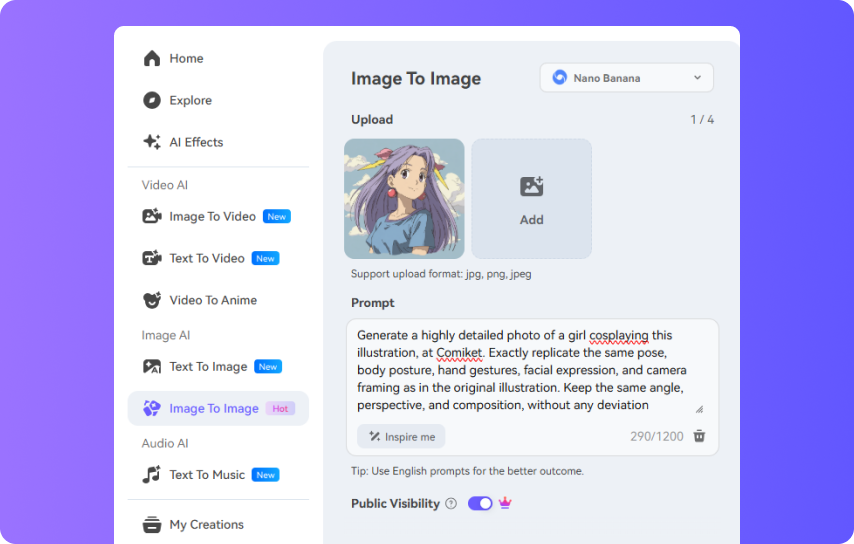Image resolution: width=854 pixels, height=544 pixels.
Task: Click the Public Visibility help icon
Action: [x=451, y=504]
